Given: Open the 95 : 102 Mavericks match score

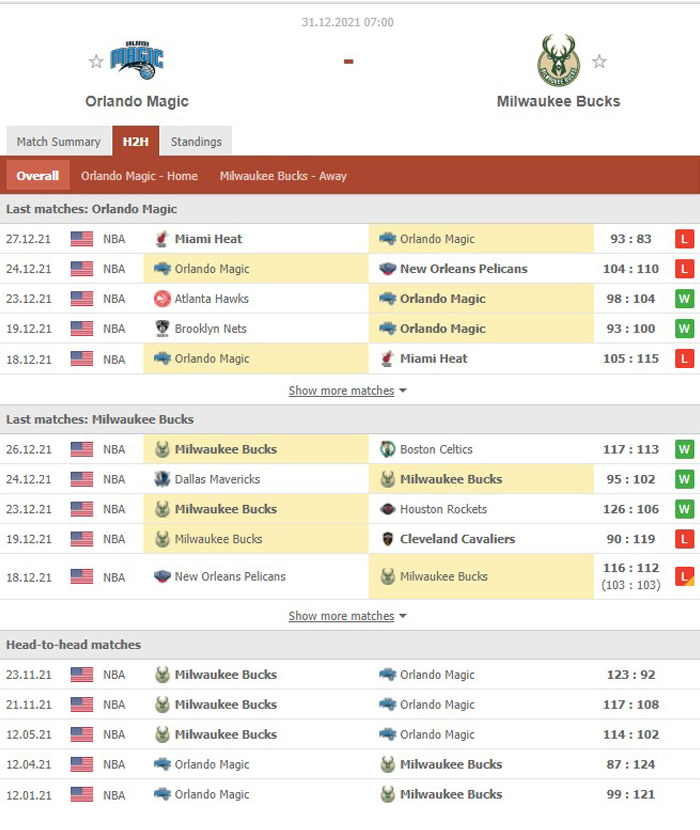Looking at the screenshot, I should (631, 479).
